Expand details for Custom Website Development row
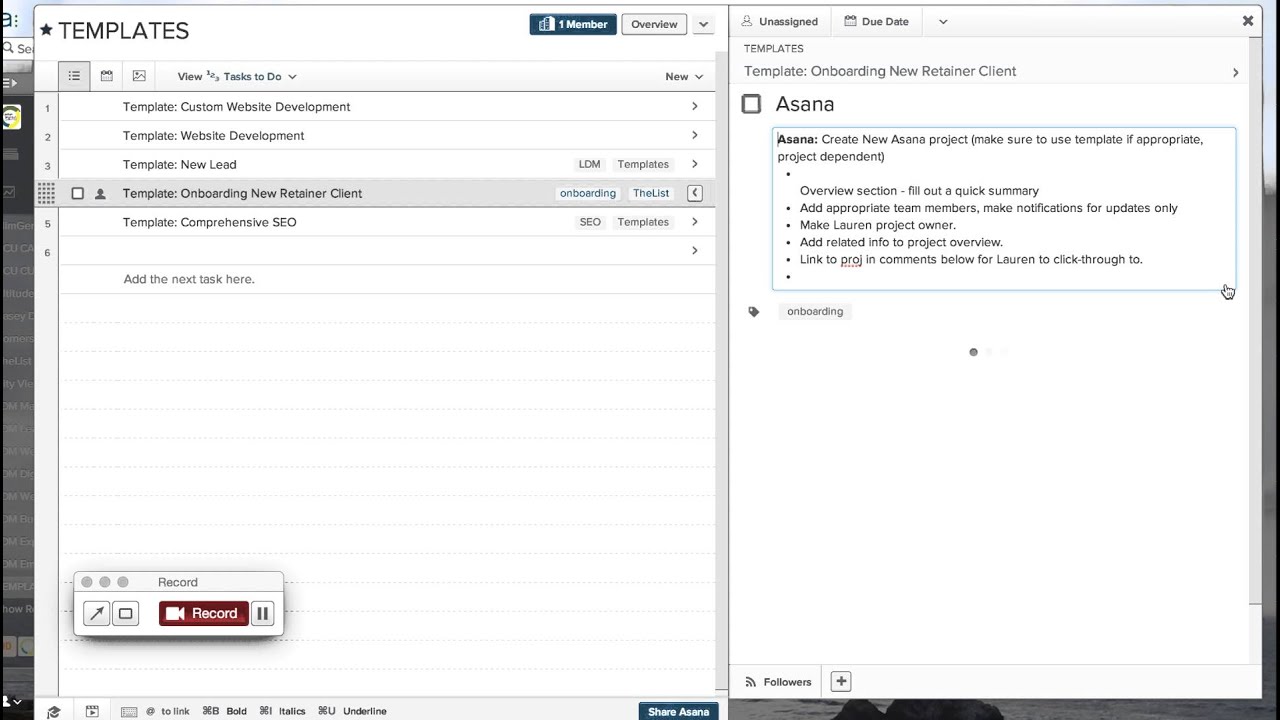This screenshot has height=720, width=1280. click(695, 106)
